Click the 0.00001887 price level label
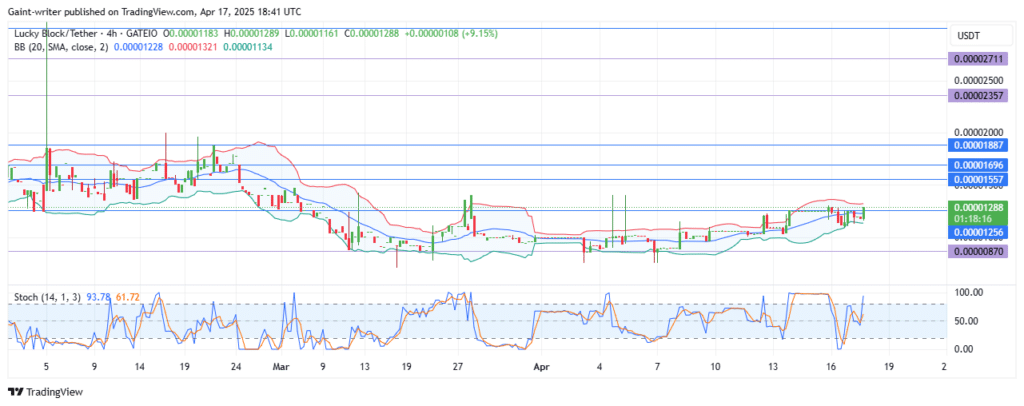 coord(978,145)
